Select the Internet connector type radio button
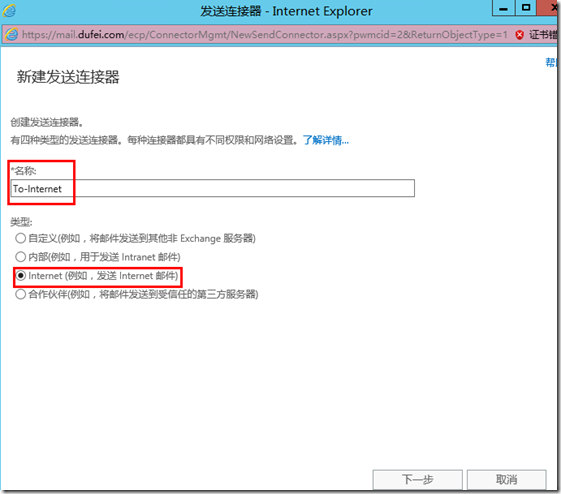 pyautogui.click(x=20, y=275)
